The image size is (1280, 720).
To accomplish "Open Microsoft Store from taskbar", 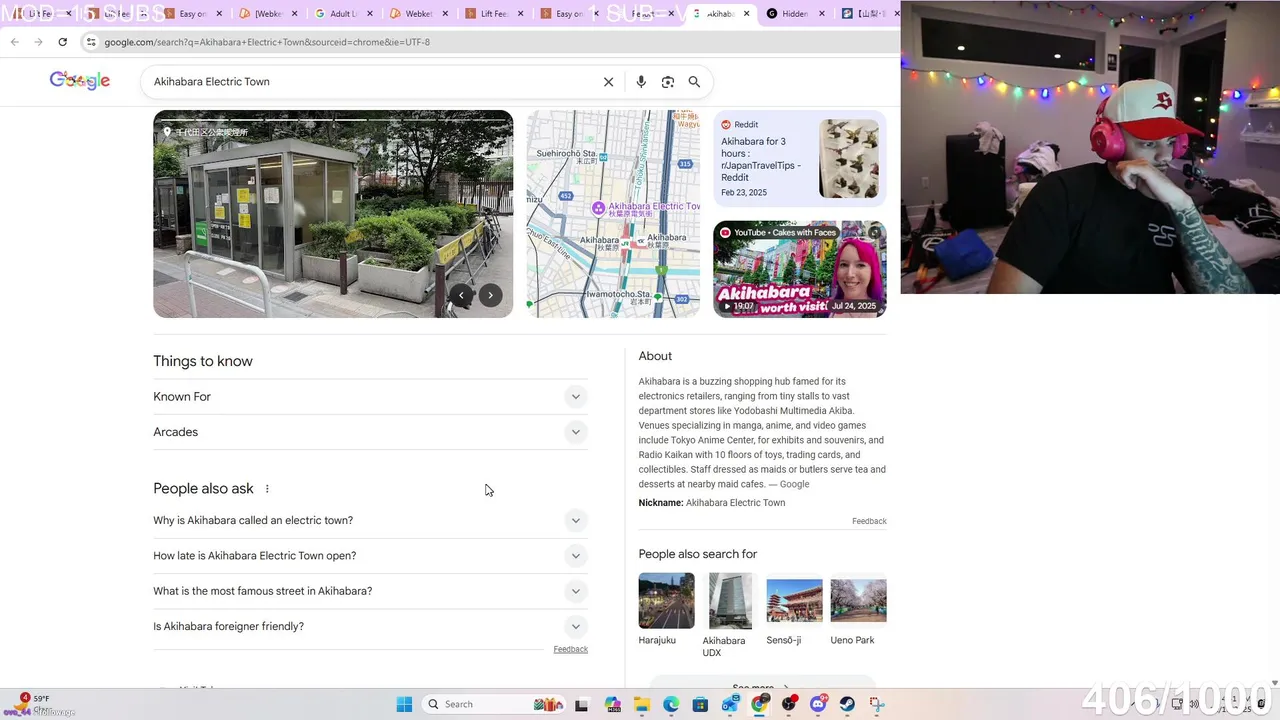I will 700,704.
